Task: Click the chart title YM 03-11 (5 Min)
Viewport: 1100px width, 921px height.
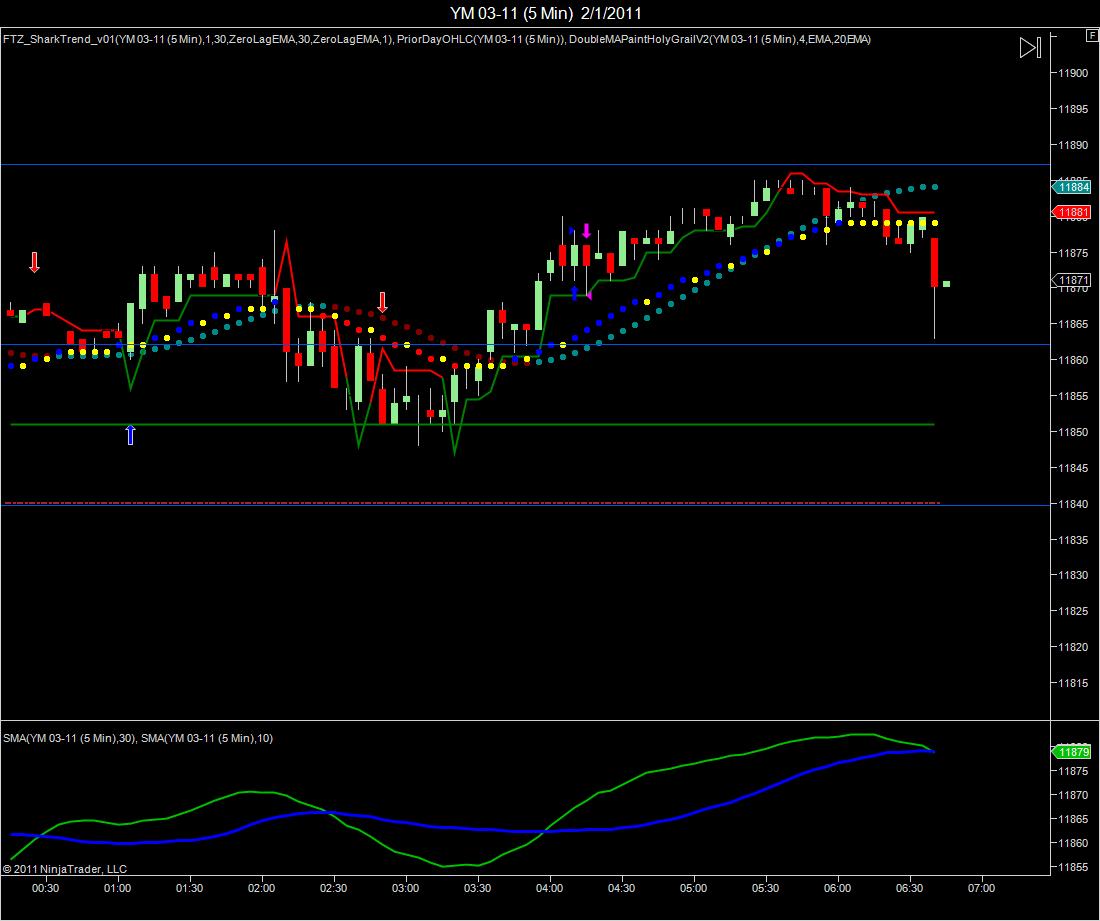Action: 511,13
